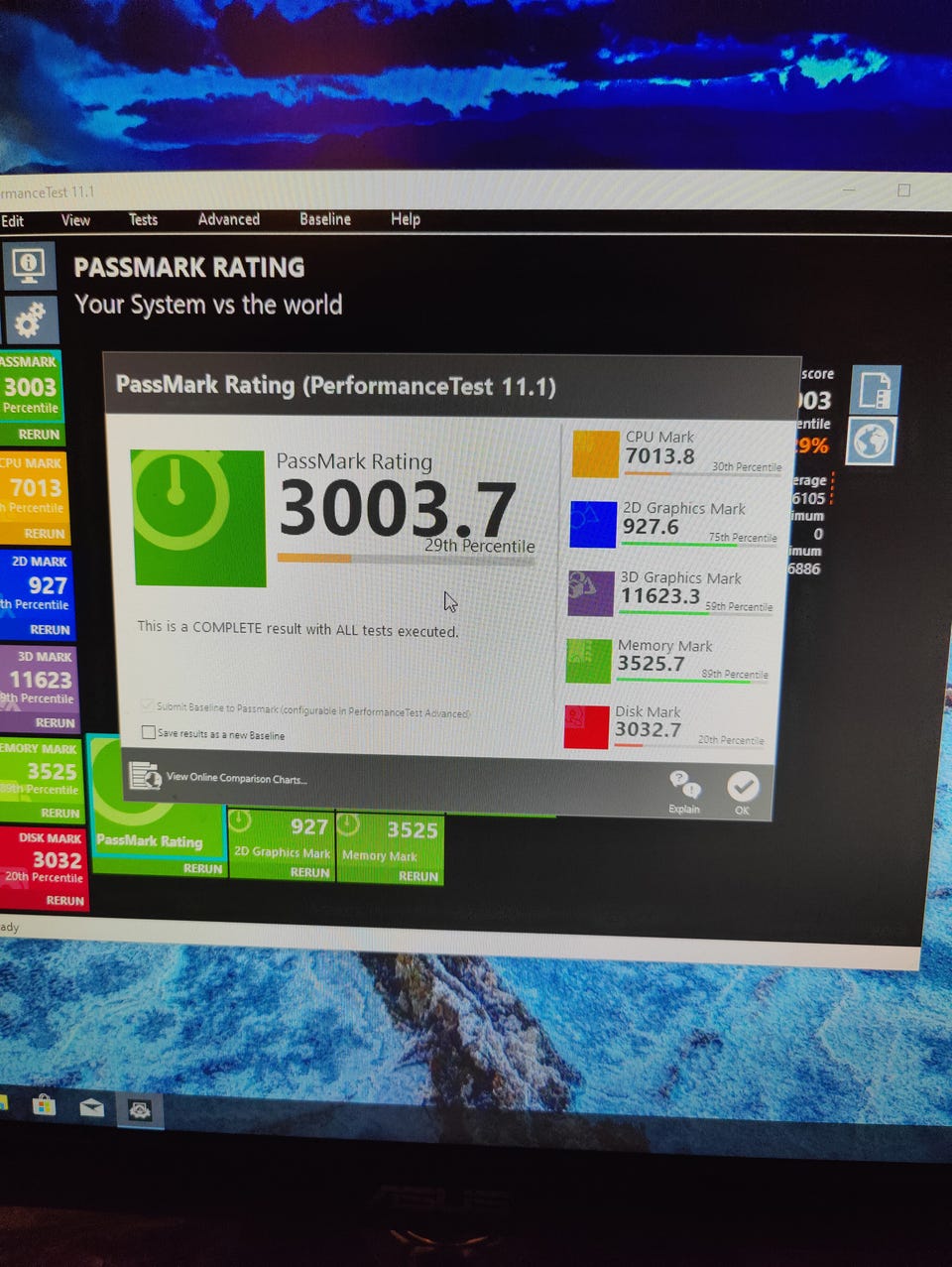Click the View Online Comparison Charts icon

tap(145, 776)
